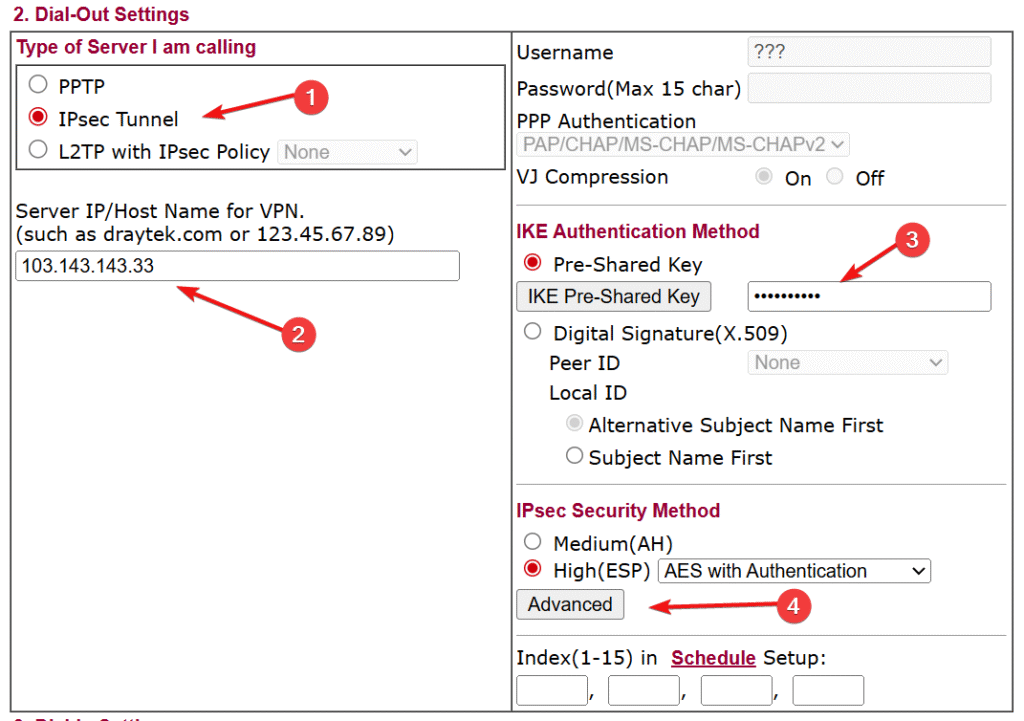
Task: Click the masked pre-shared key field
Action: click(x=868, y=296)
